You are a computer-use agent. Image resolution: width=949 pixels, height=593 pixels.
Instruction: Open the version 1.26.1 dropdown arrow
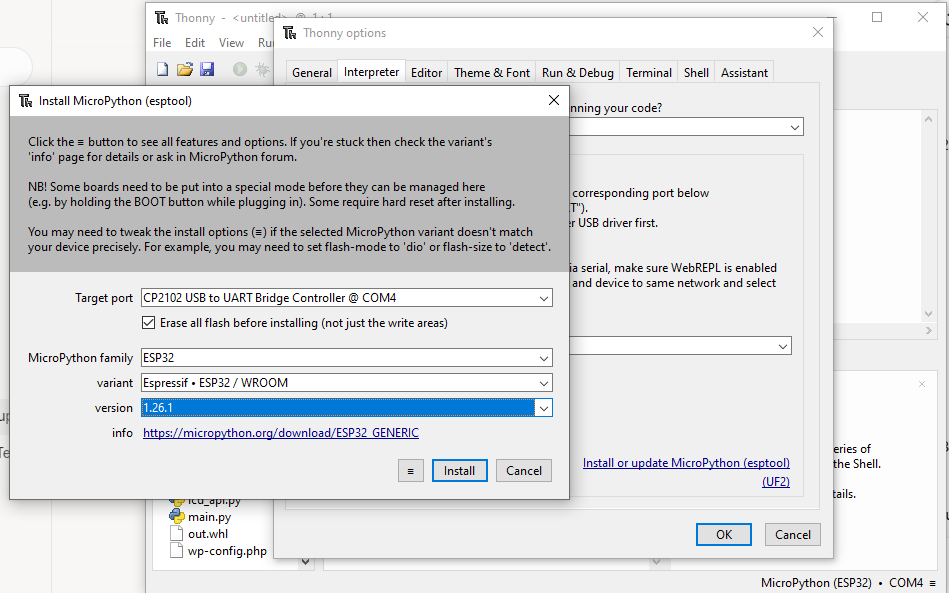pos(543,408)
